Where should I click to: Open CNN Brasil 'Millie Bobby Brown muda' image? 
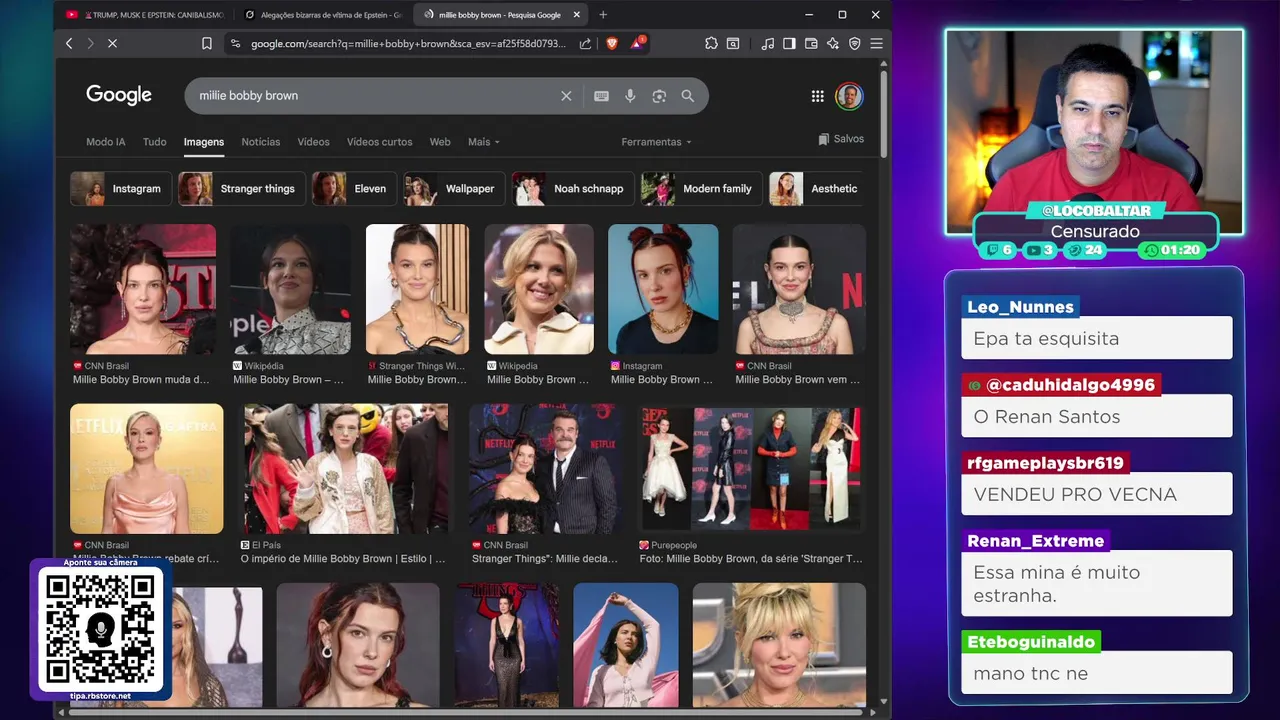point(143,289)
